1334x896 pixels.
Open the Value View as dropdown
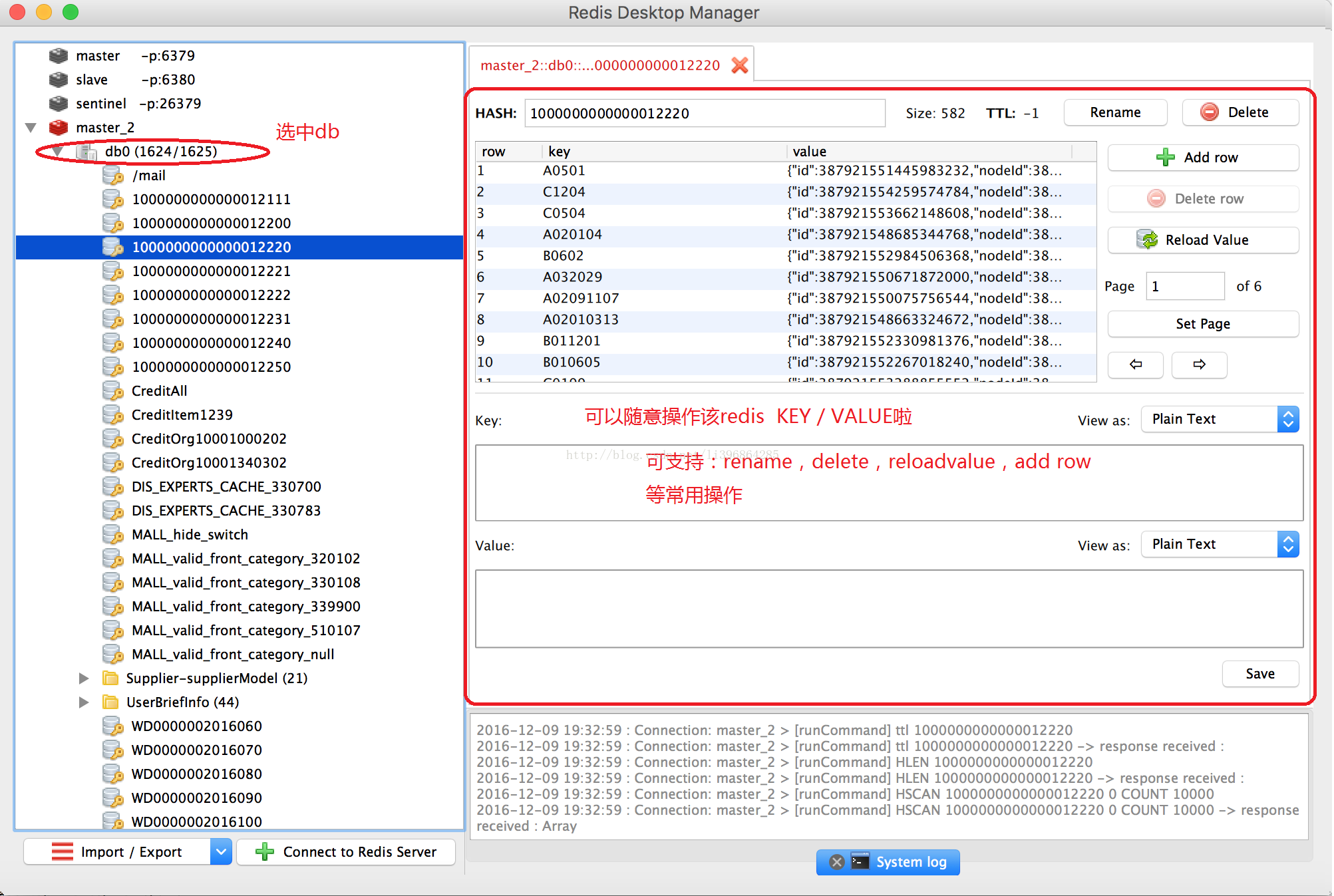click(1220, 544)
